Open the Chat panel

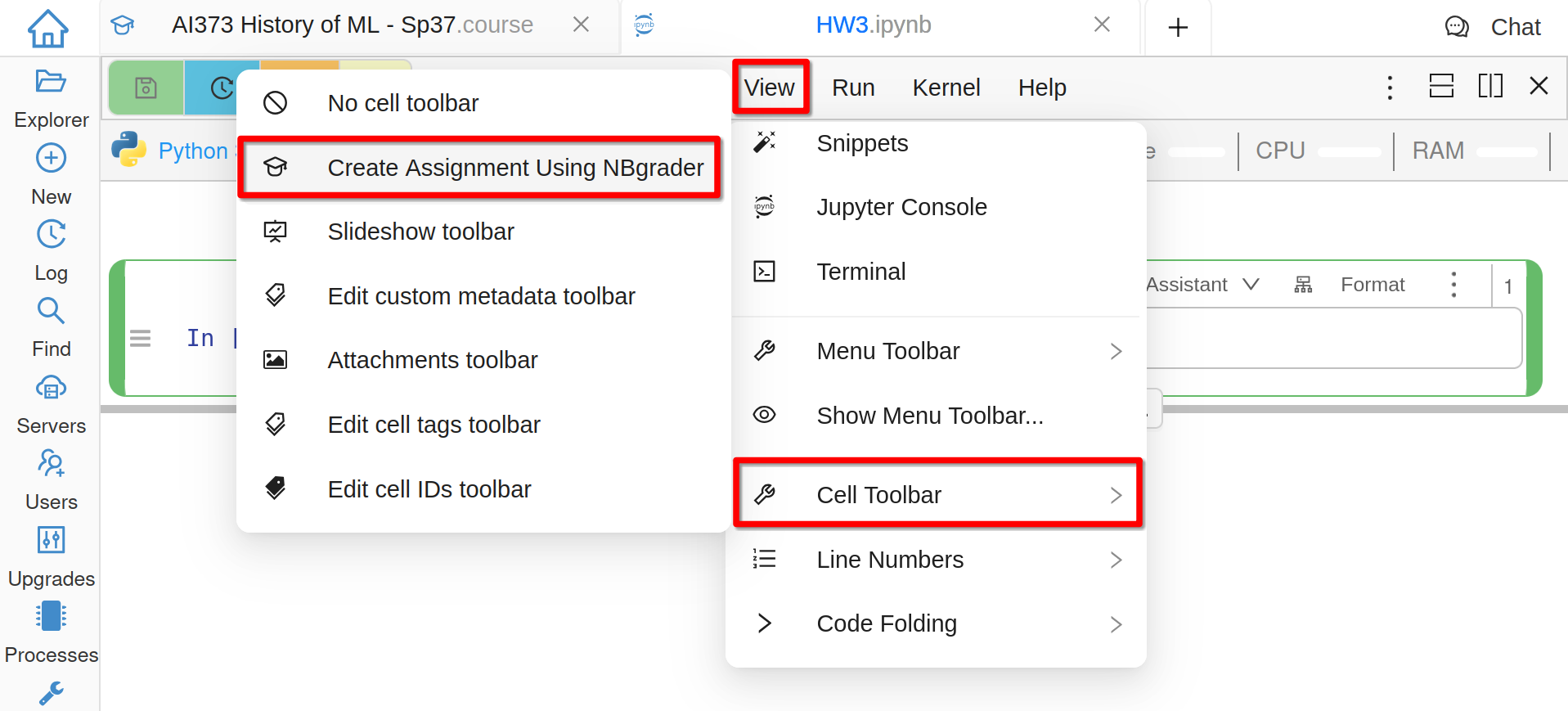click(1492, 27)
